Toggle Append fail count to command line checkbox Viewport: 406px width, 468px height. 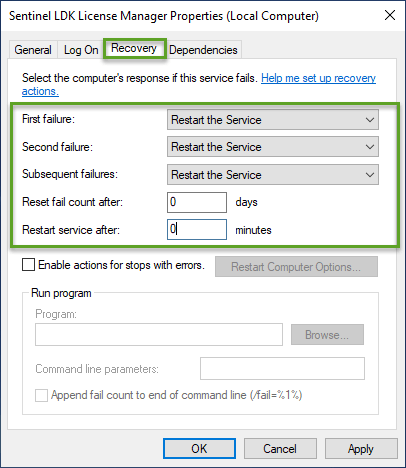tap(41, 395)
